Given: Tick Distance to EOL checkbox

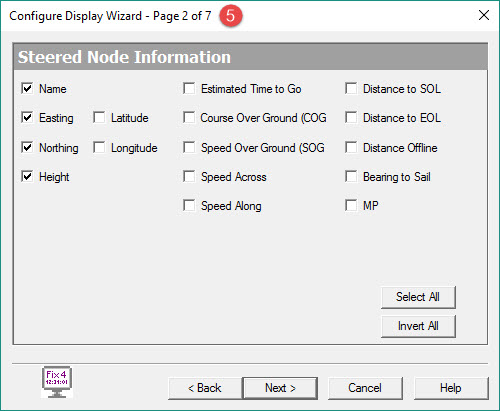Looking at the screenshot, I should [351, 118].
